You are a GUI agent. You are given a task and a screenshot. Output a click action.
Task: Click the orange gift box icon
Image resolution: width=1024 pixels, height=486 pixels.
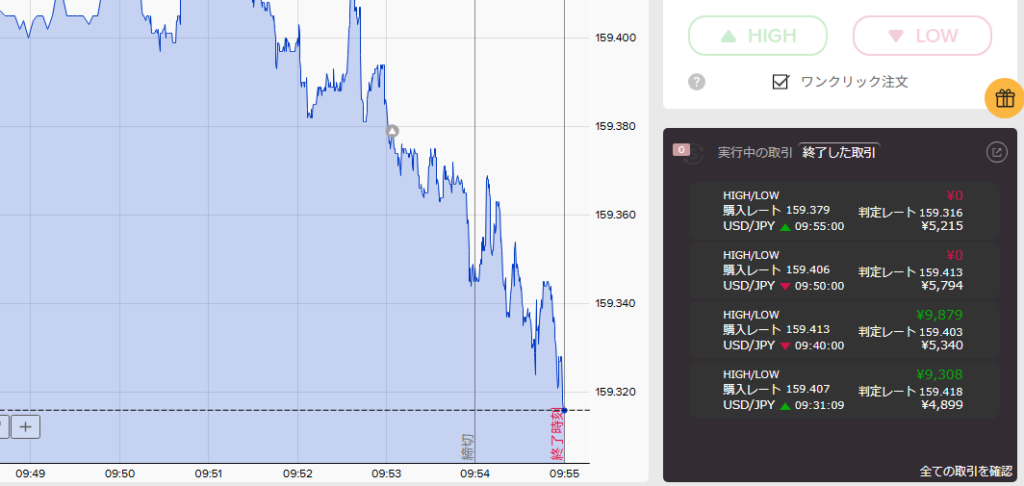tap(1004, 98)
